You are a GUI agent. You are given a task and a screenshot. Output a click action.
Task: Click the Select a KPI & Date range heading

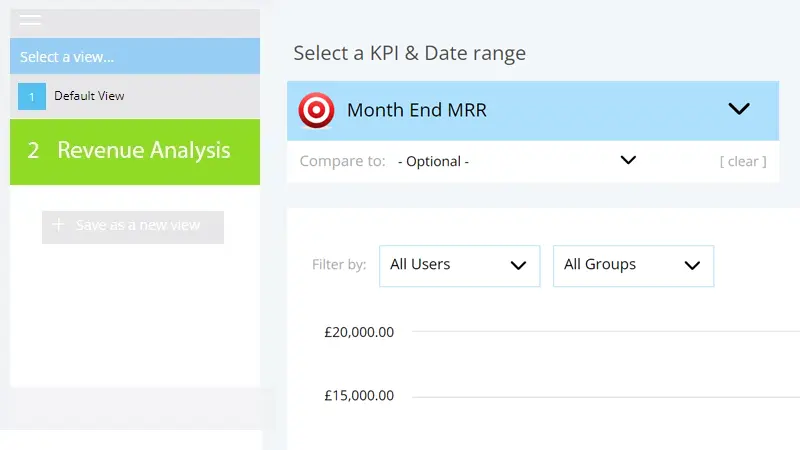click(409, 53)
